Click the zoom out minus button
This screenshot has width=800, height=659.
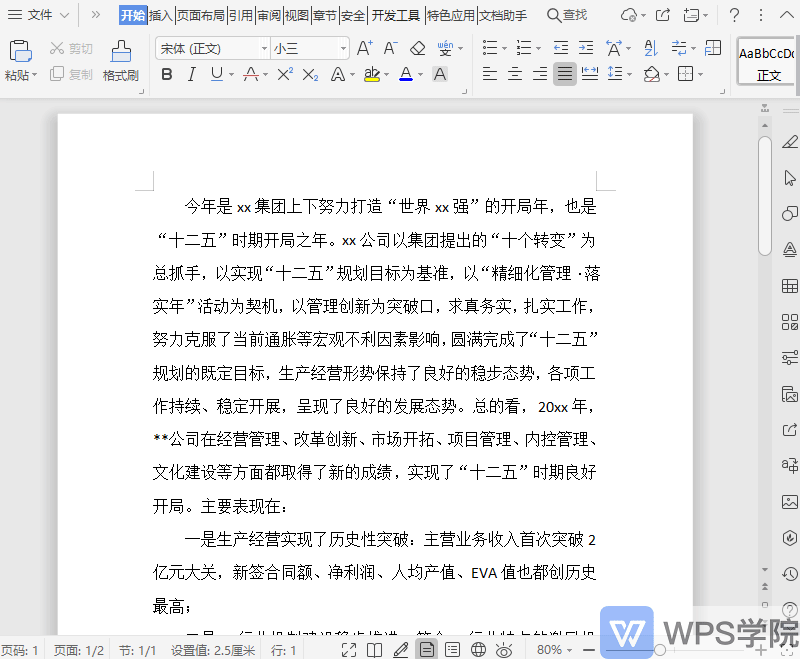[589, 650]
